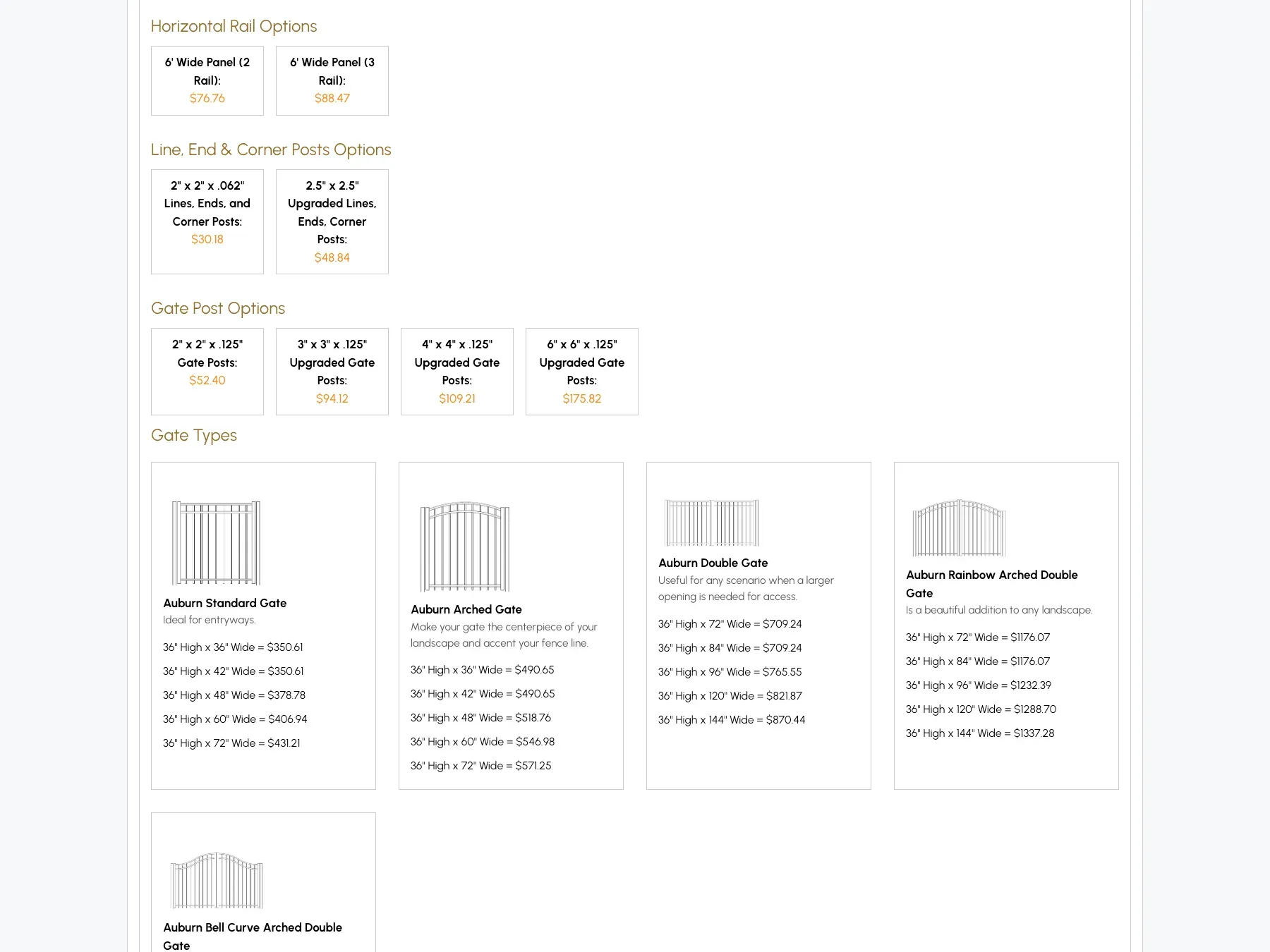The image size is (1270, 952).
Task: Click the Line, End & Corner Posts Options heading
Action: (x=271, y=149)
